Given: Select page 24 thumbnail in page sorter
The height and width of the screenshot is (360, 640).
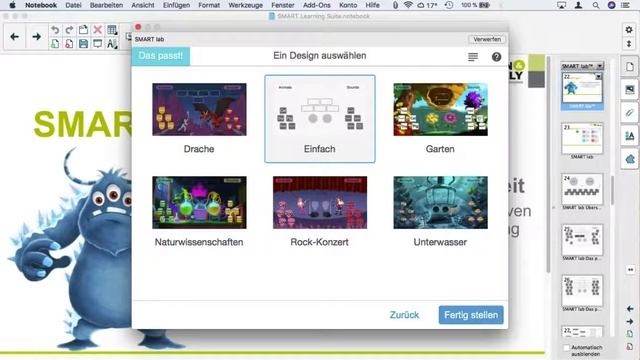Looking at the screenshot, I should (x=582, y=189).
